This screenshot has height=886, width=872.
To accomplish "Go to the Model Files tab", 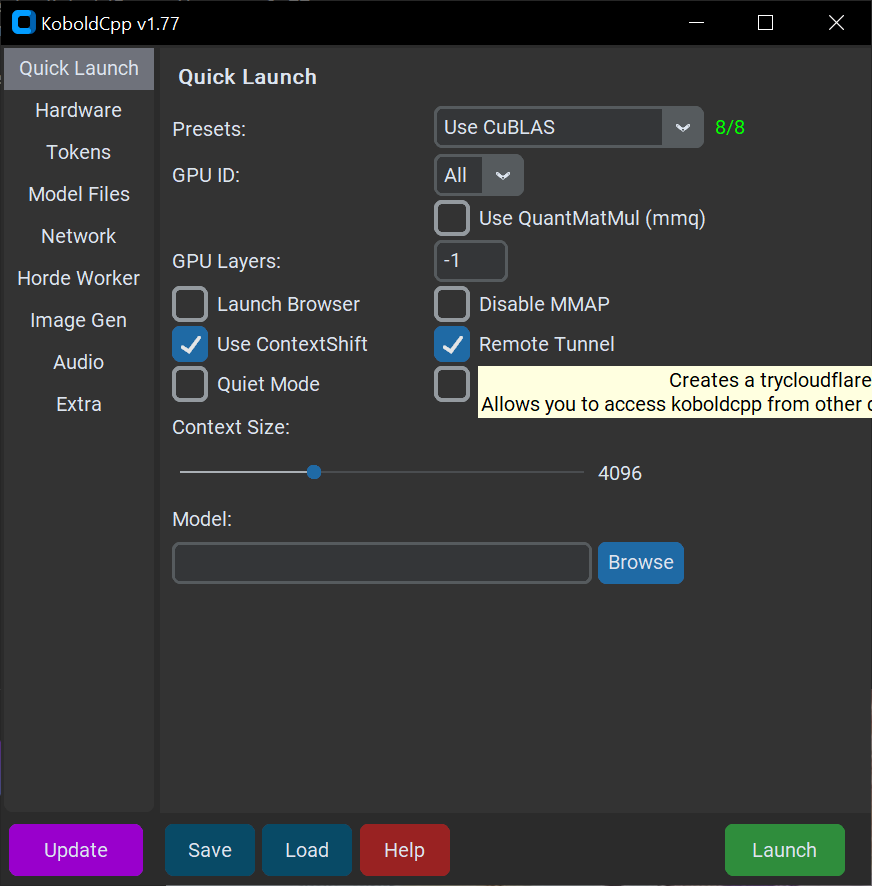I will click(79, 194).
